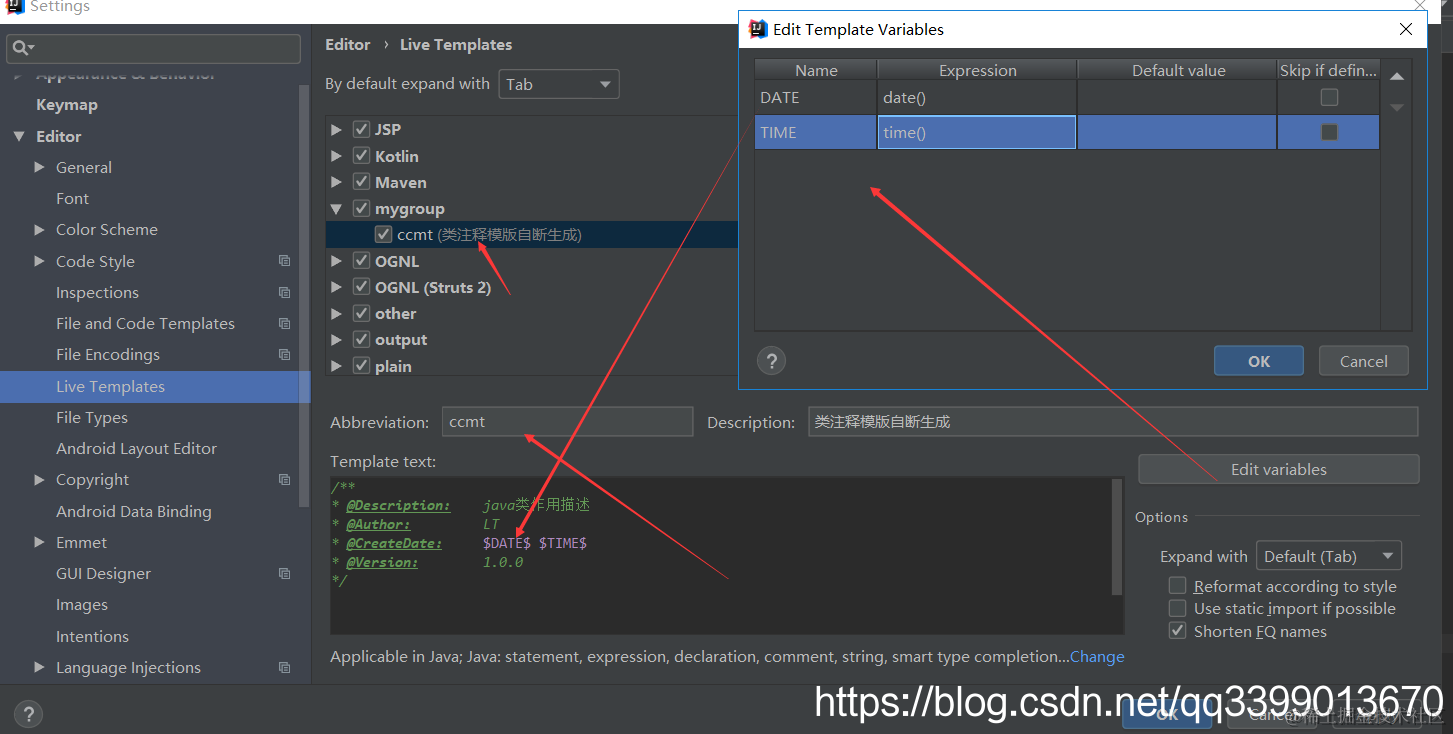The image size is (1453, 734).
Task: Toggle the OGNL (Struts 2) group checkbox
Action: coord(361,287)
